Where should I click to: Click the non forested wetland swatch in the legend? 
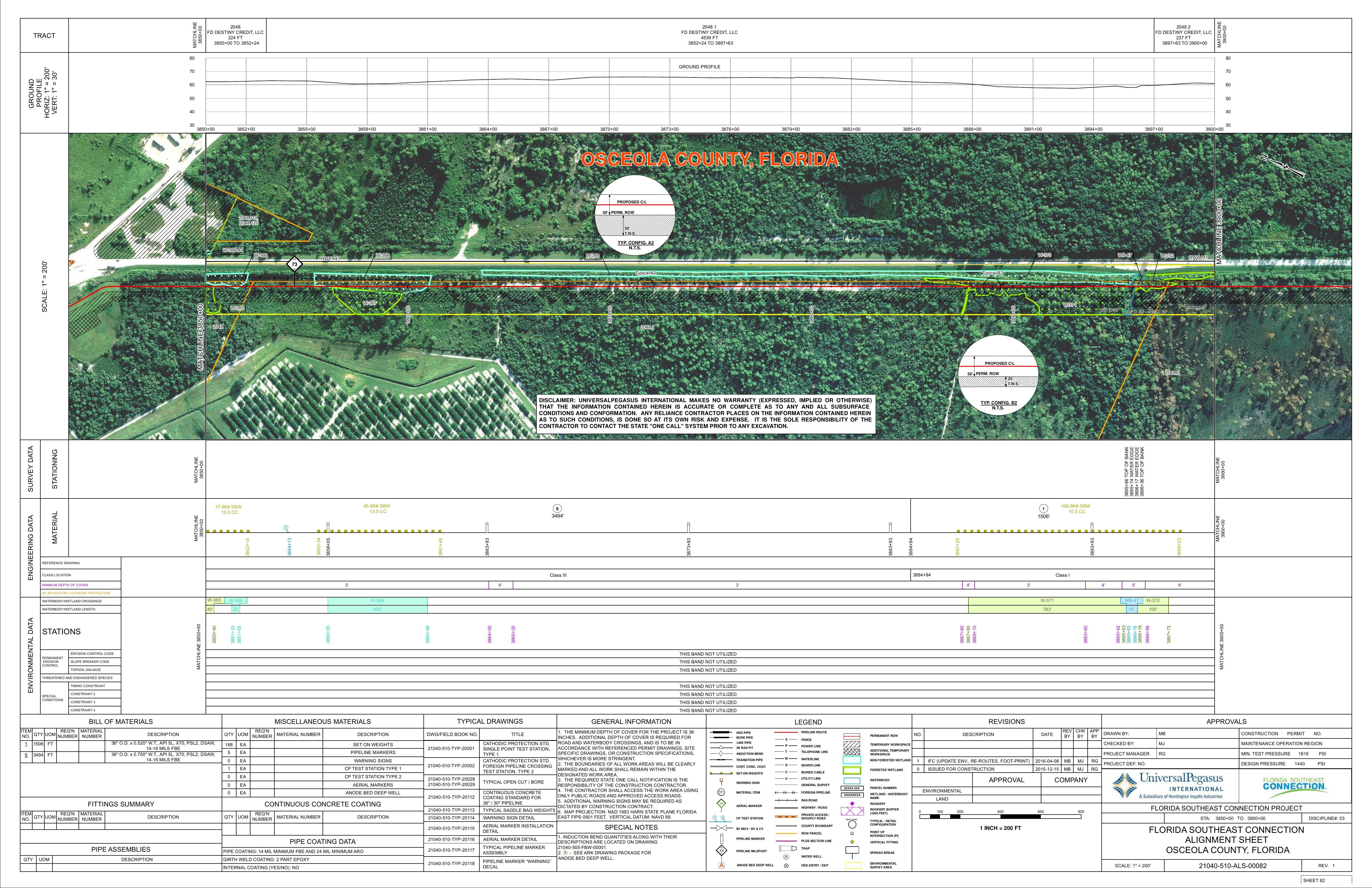(x=851, y=760)
